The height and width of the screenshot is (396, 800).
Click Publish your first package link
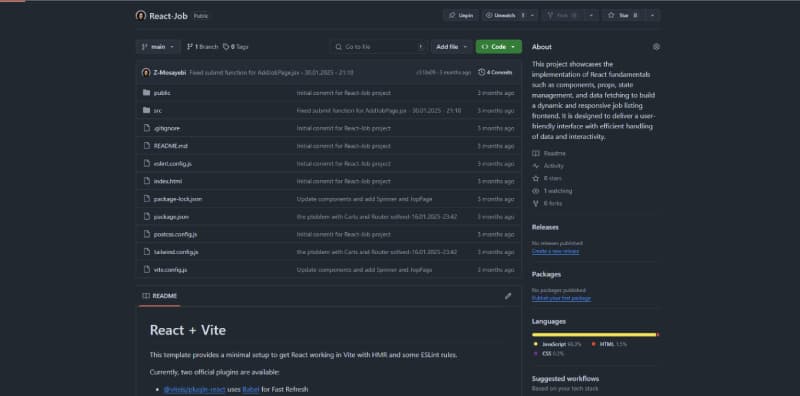(561, 298)
